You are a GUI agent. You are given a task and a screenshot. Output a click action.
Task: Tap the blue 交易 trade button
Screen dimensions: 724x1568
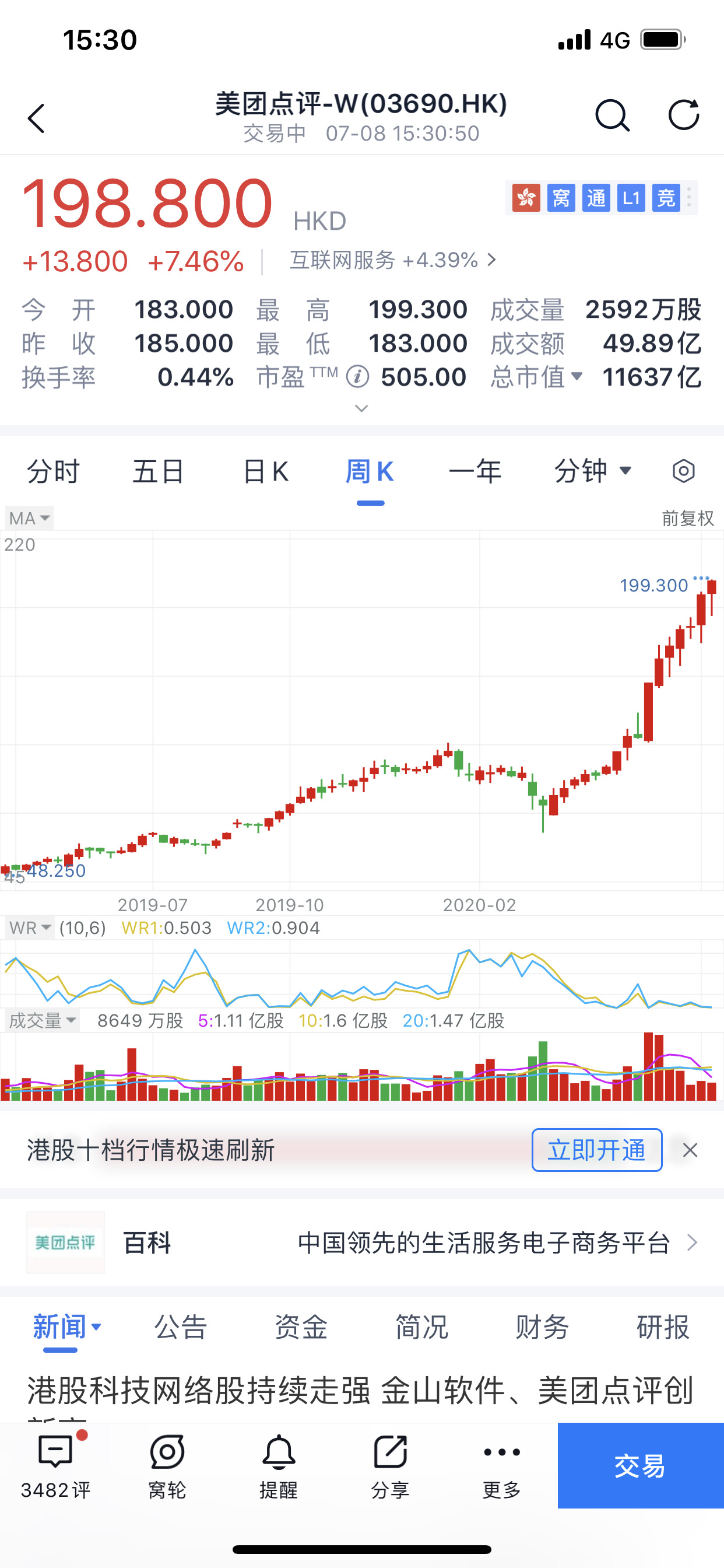[x=641, y=1465]
